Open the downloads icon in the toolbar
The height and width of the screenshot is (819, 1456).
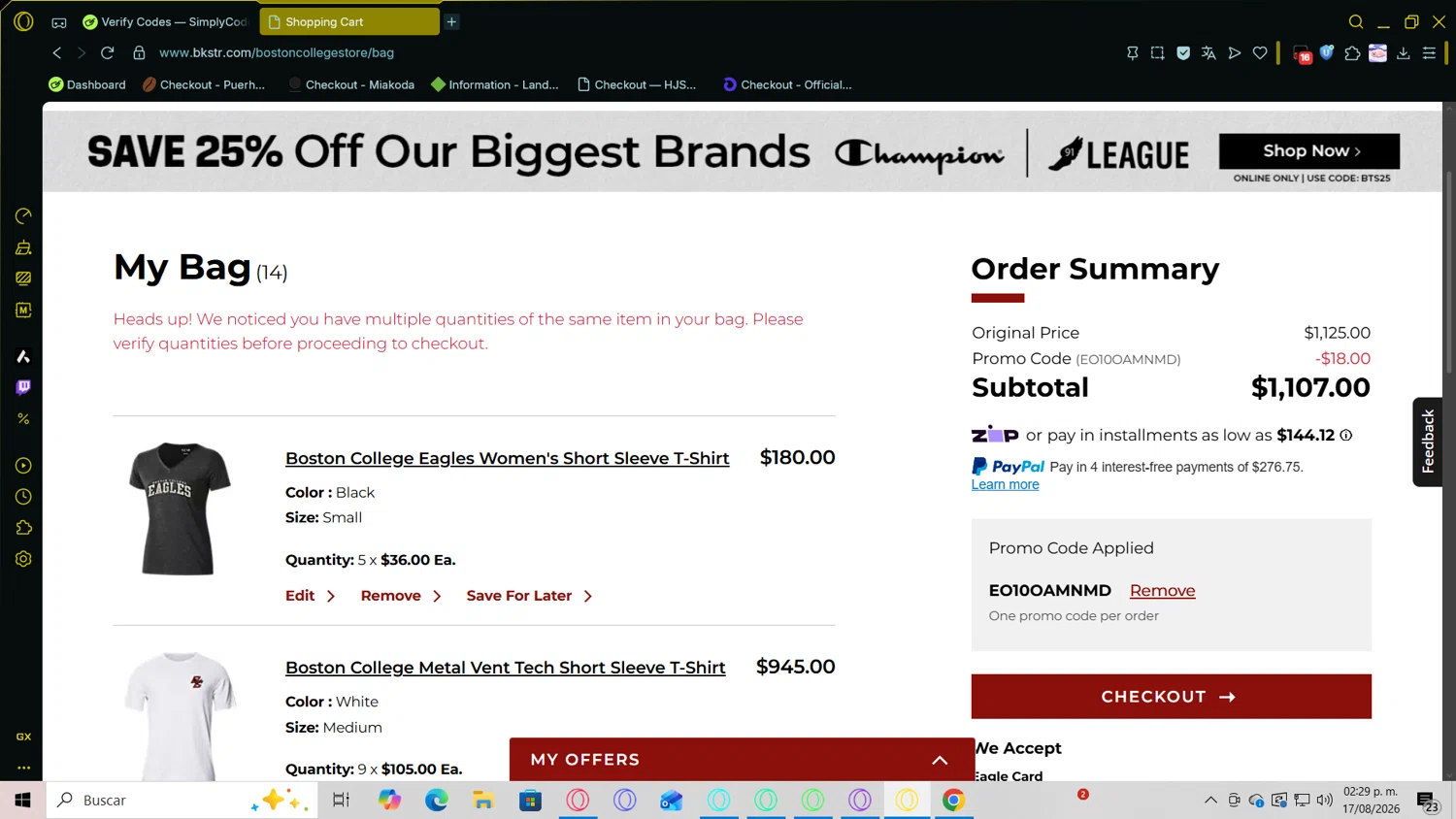(1404, 53)
